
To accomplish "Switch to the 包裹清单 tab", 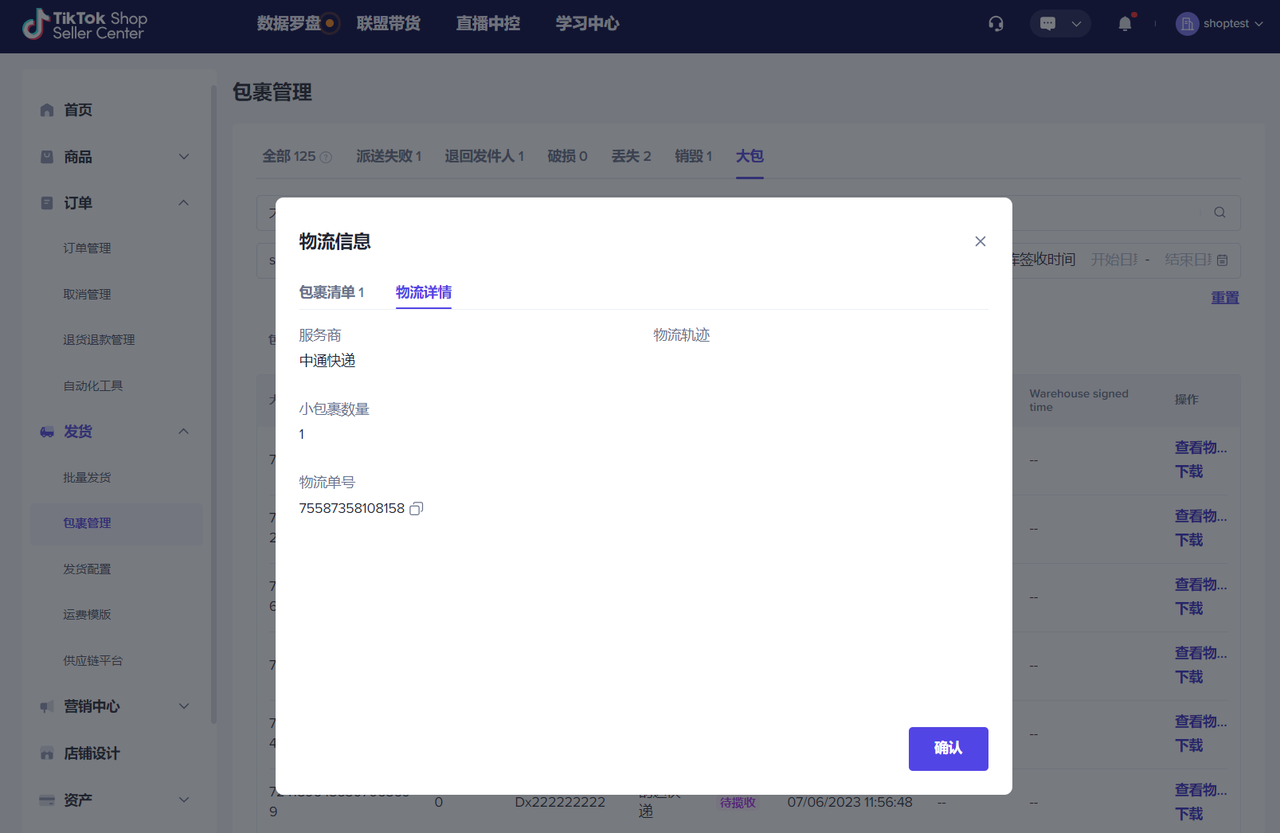I will tap(331, 292).
